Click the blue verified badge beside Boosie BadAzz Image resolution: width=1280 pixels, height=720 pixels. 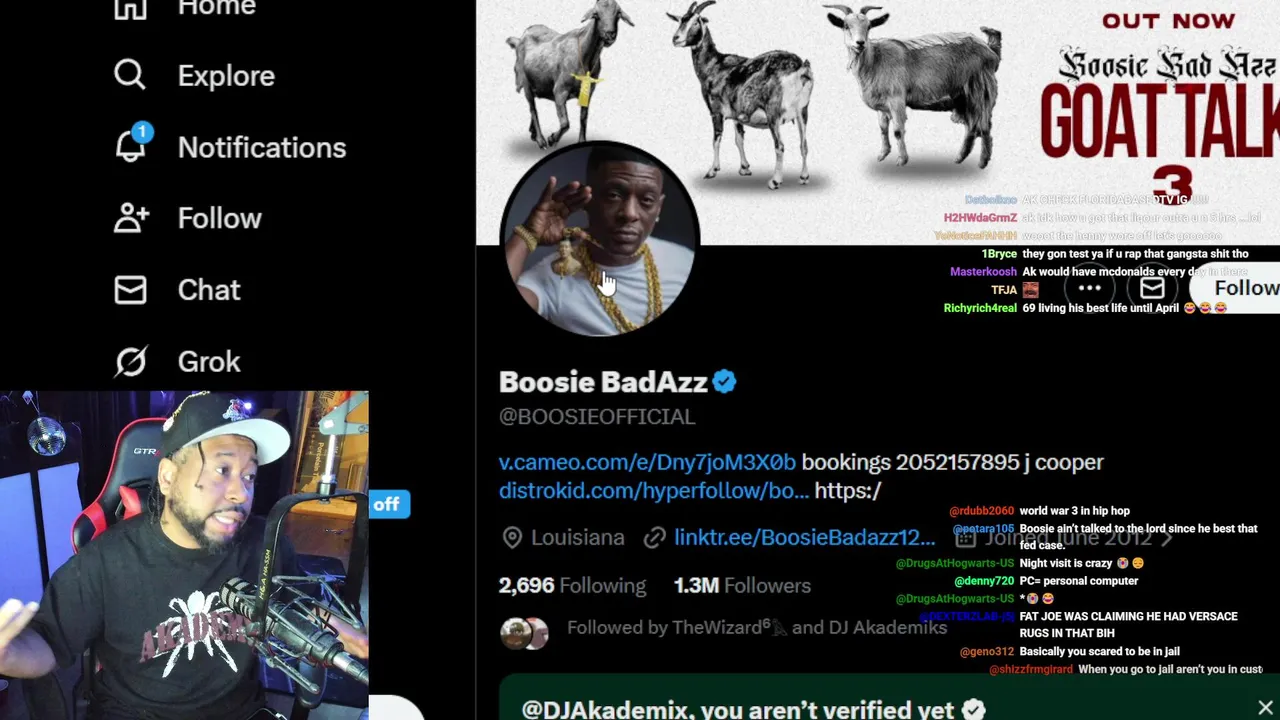tap(725, 382)
